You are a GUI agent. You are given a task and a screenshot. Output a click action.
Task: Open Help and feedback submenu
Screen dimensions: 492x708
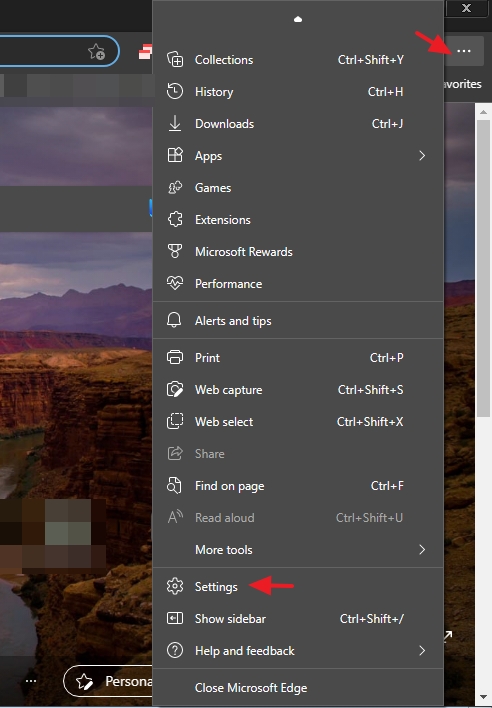pyautogui.click(x=298, y=651)
